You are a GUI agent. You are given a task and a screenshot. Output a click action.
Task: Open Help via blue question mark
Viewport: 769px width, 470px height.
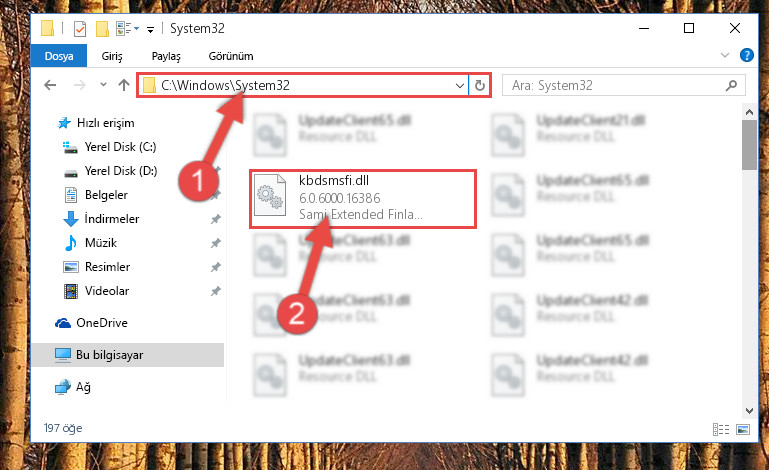(746, 55)
